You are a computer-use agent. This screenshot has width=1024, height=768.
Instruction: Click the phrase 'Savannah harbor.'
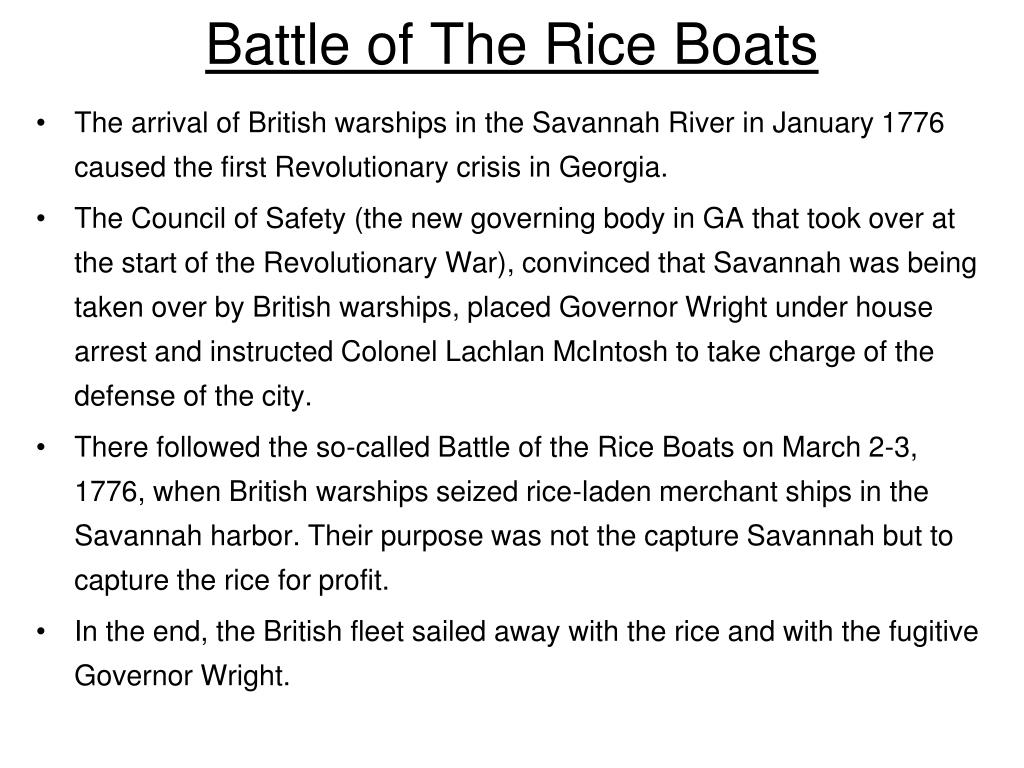coord(187,536)
